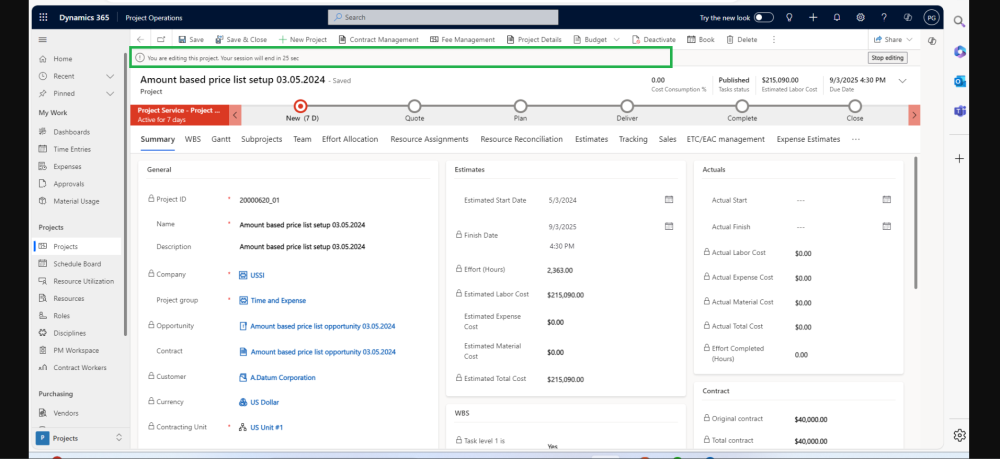Open Fee Management
This screenshot has height=459, width=1000.
462,40
